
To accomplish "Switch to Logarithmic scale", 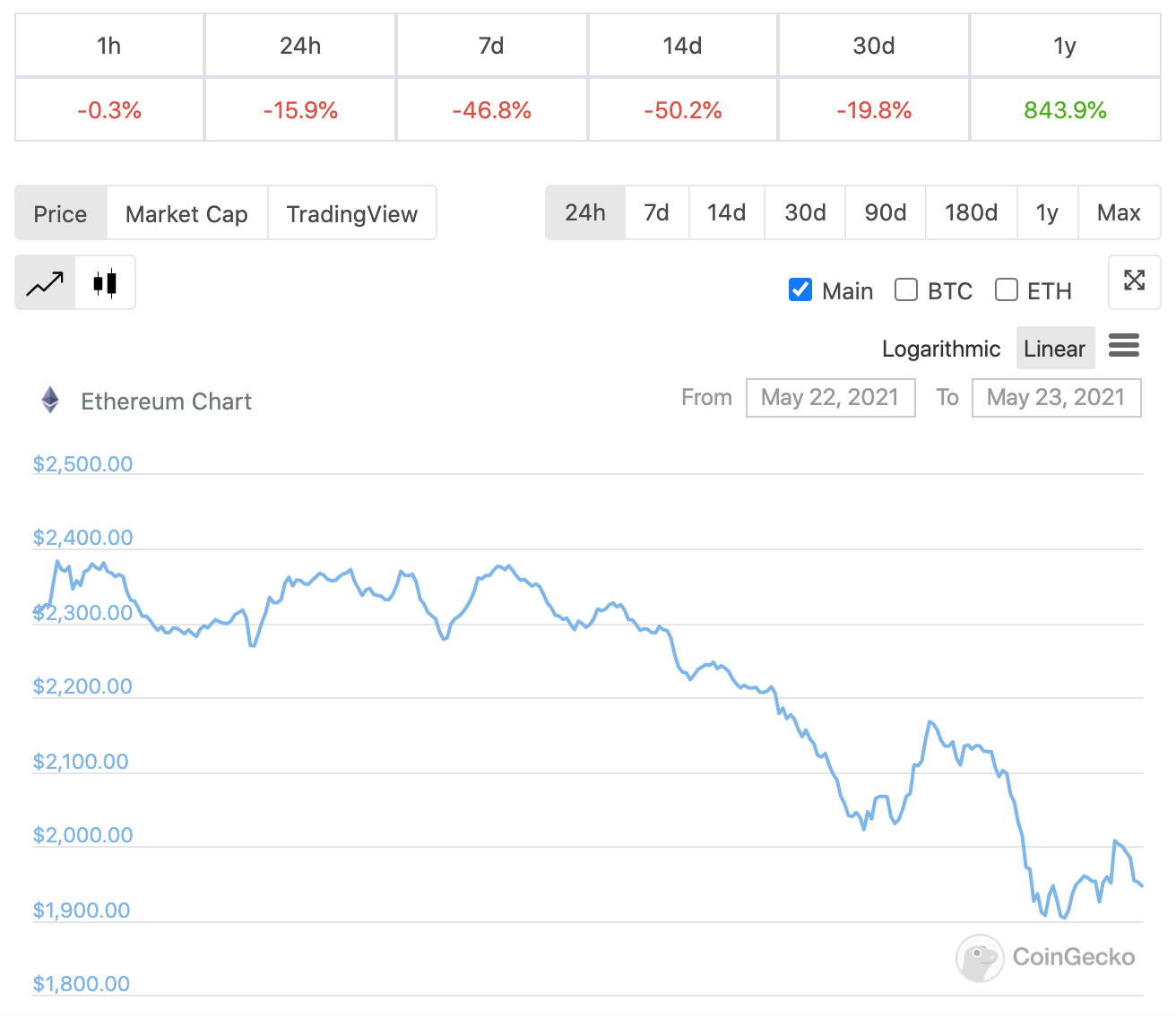I will click(940, 349).
